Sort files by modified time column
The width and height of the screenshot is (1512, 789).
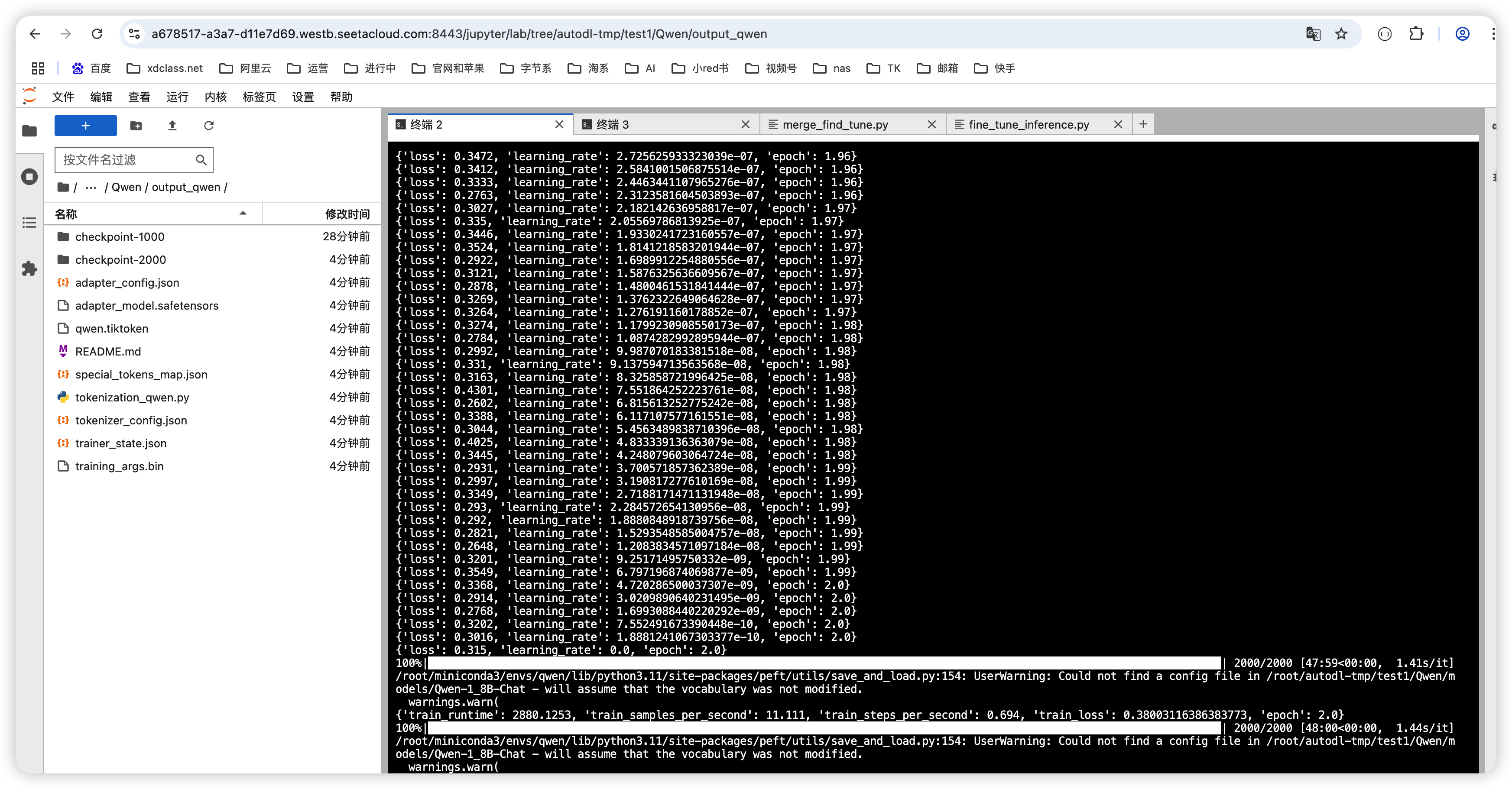[347, 214]
